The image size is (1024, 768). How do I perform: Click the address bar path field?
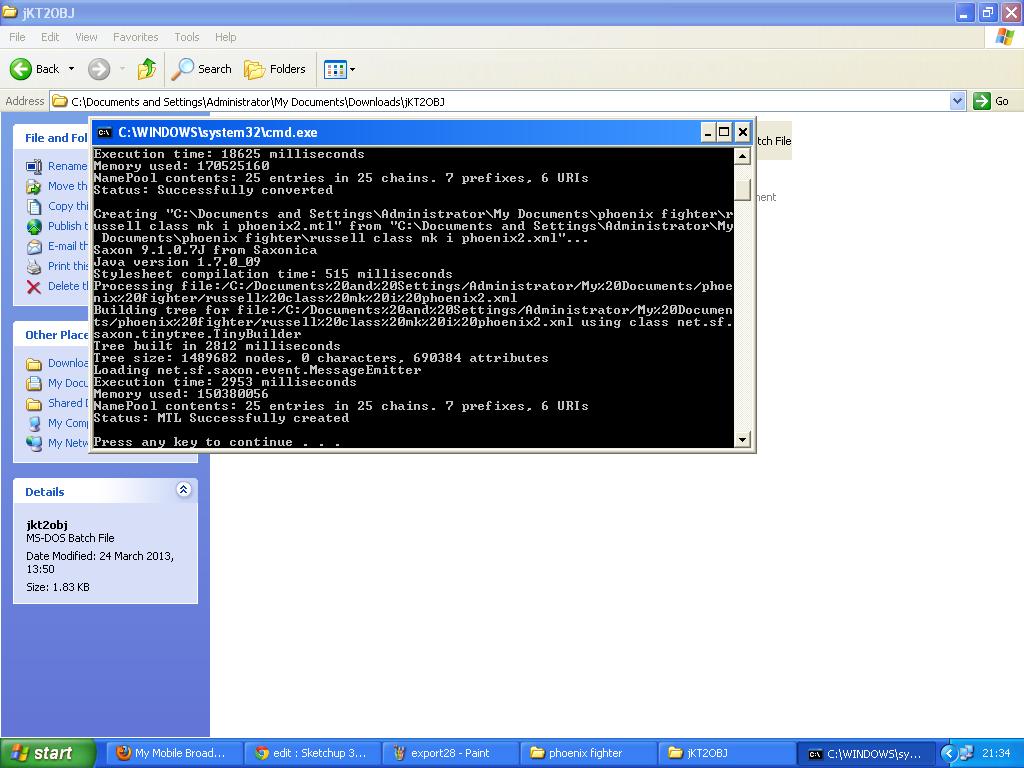tap(500, 101)
